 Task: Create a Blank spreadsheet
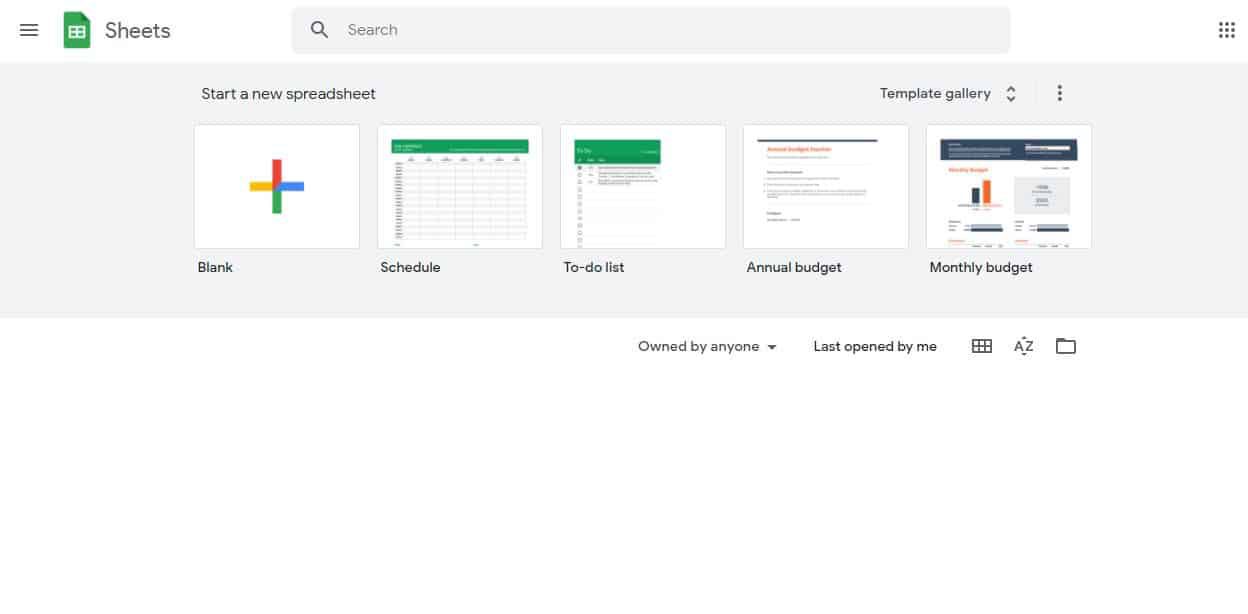pyautogui.click(x=277, y=186)
